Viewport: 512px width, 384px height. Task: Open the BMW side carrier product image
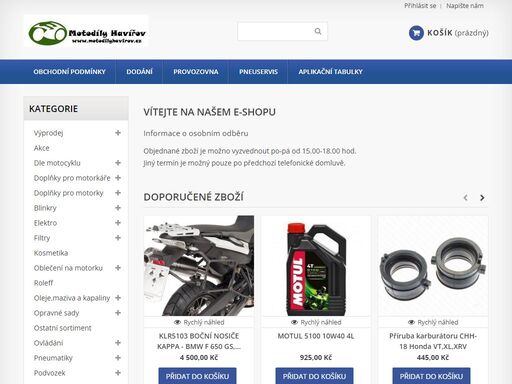199,266
